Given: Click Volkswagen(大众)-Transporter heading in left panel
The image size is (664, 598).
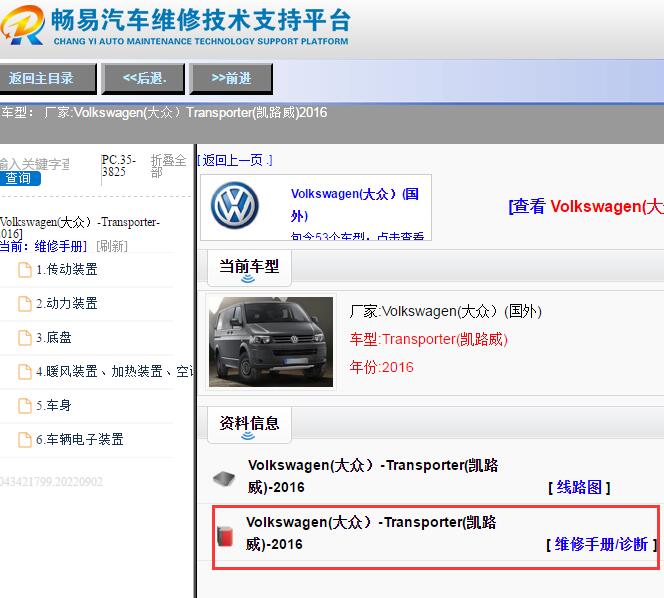Looking at the screenshot, I should (x=80, y=227).
